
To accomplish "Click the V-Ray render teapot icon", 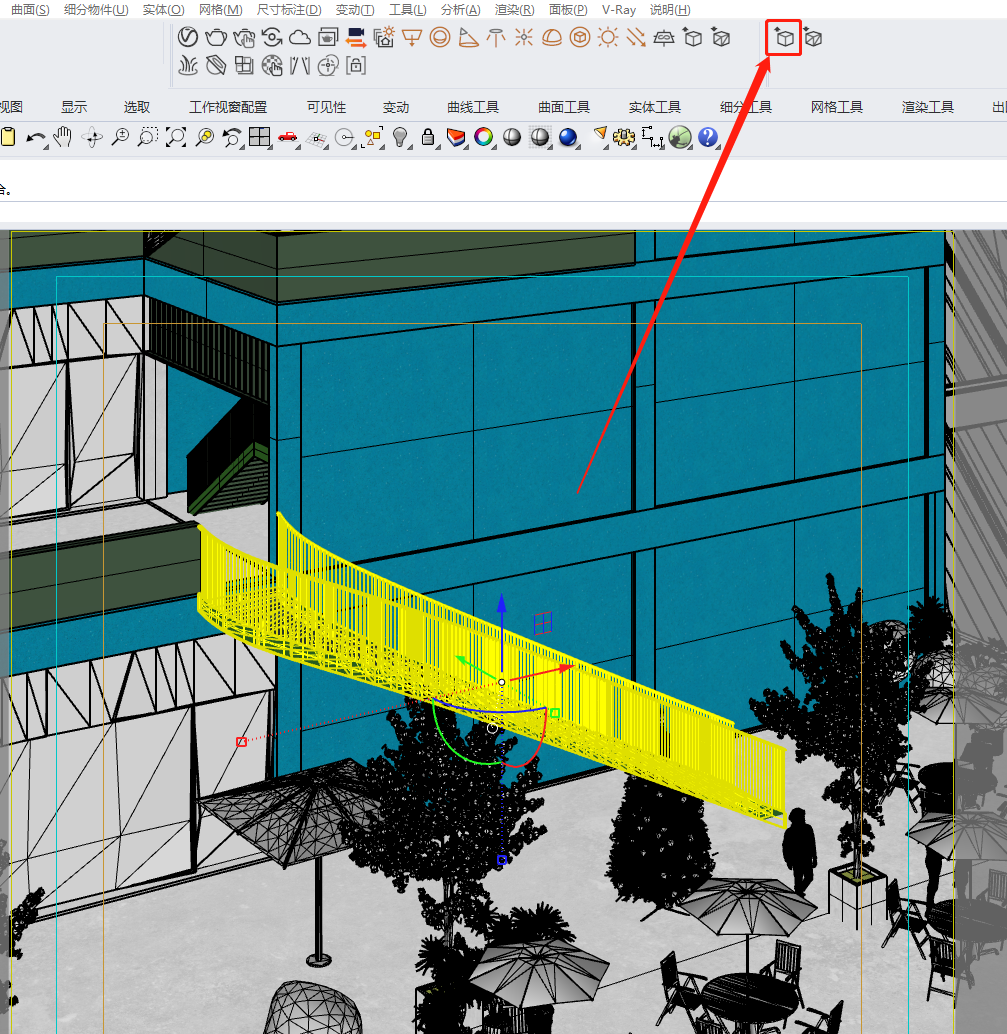I will click(215, 38).
